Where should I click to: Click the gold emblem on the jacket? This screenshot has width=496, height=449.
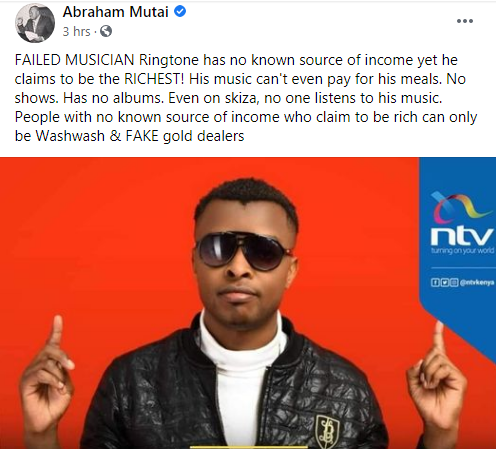click(328, 431)
